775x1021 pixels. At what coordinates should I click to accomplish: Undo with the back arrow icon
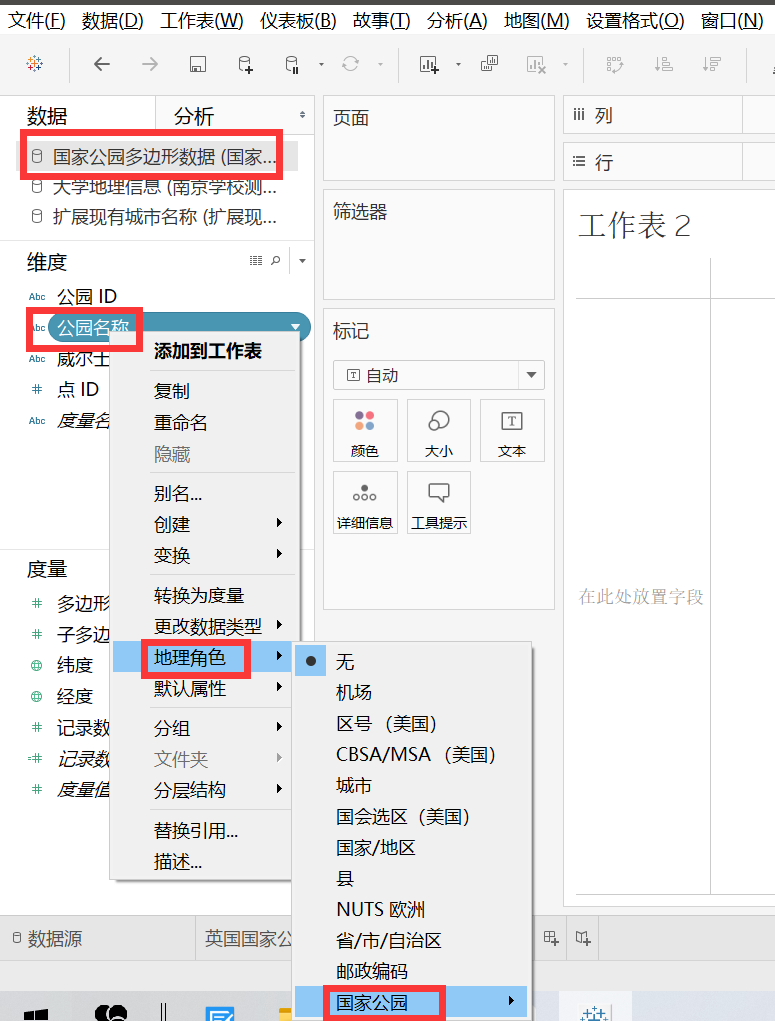(x=102, y=64)
